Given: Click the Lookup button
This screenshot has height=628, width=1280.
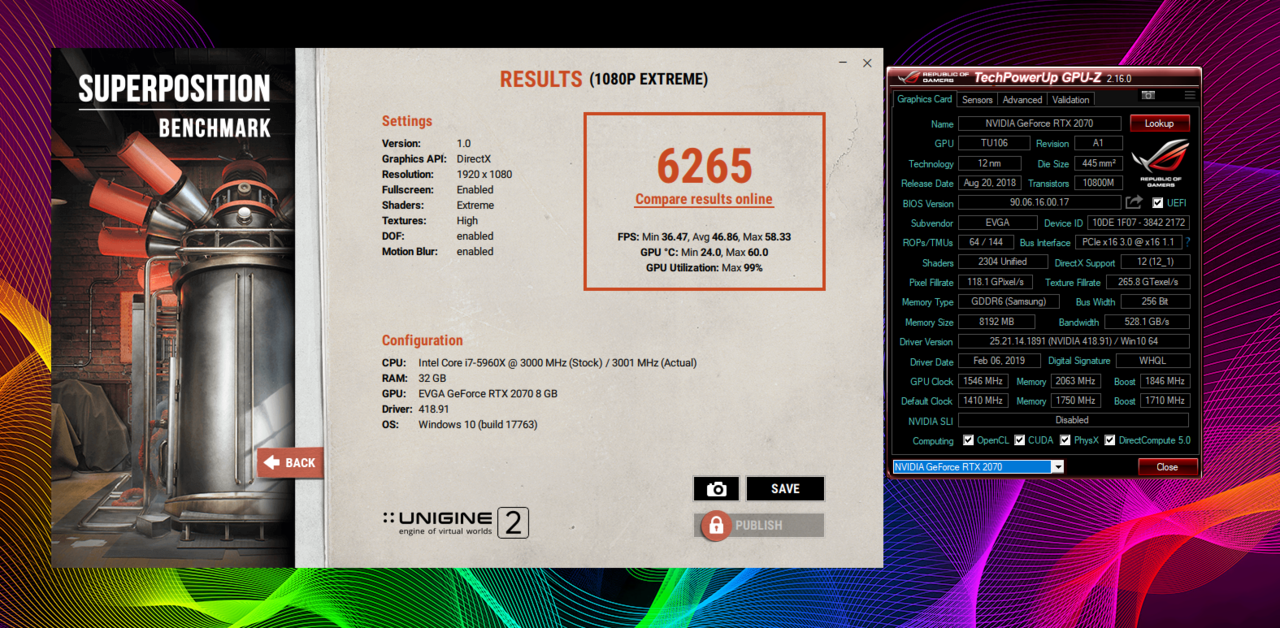Looking at the screenshot, I should pos(1159,123).
